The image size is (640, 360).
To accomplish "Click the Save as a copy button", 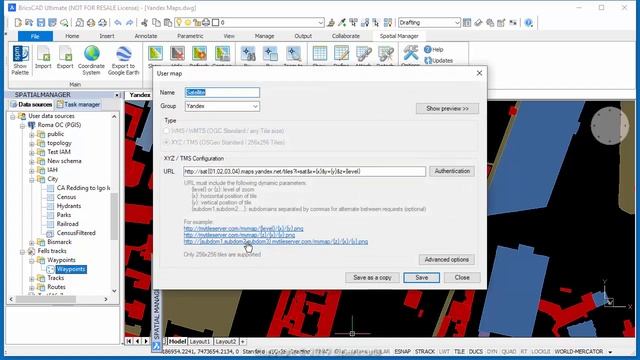I will [x=372, y=278].
